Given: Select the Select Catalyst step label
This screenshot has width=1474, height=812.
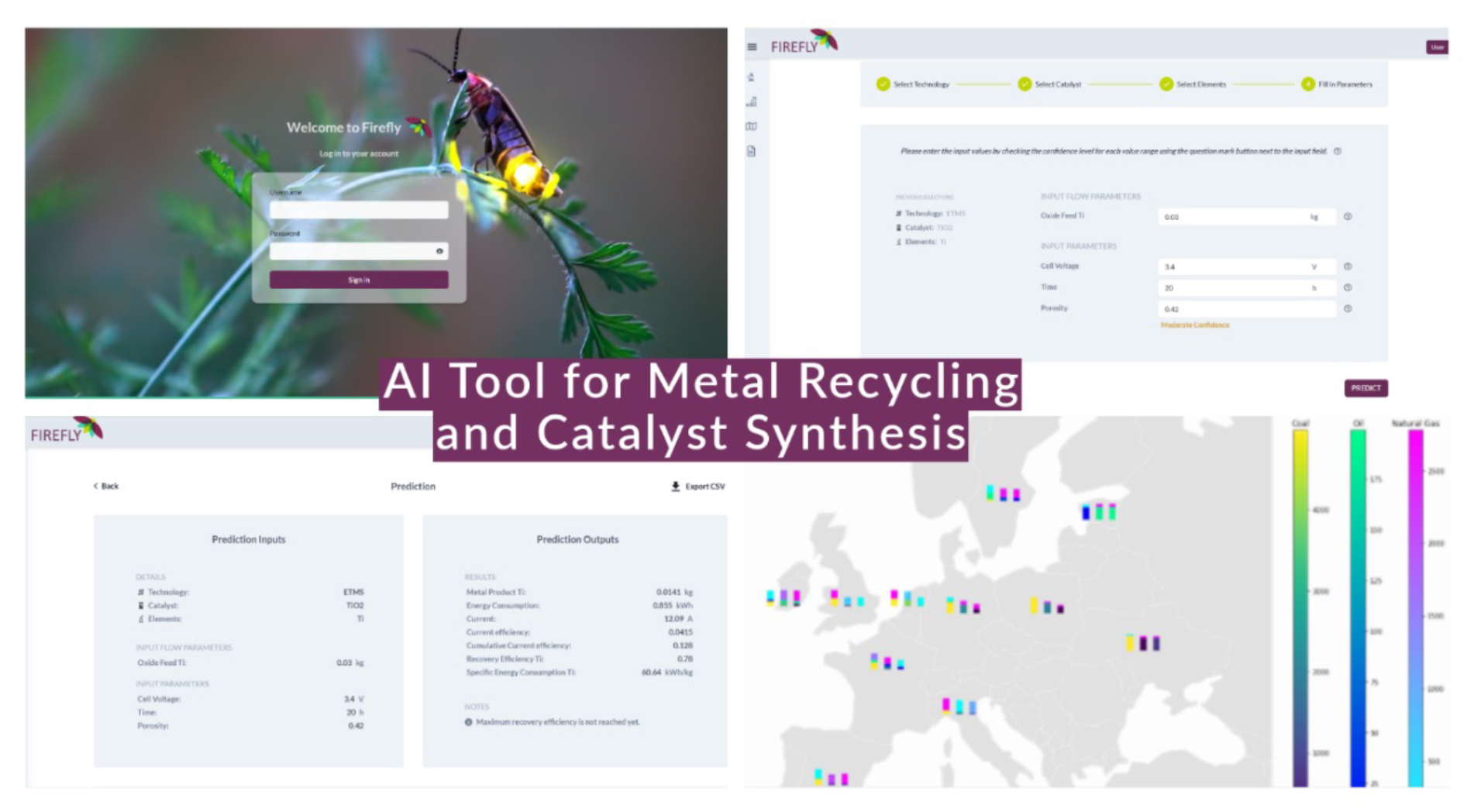Looking at the screenshot, I should pyautogui.click(x=1058, y=84).
